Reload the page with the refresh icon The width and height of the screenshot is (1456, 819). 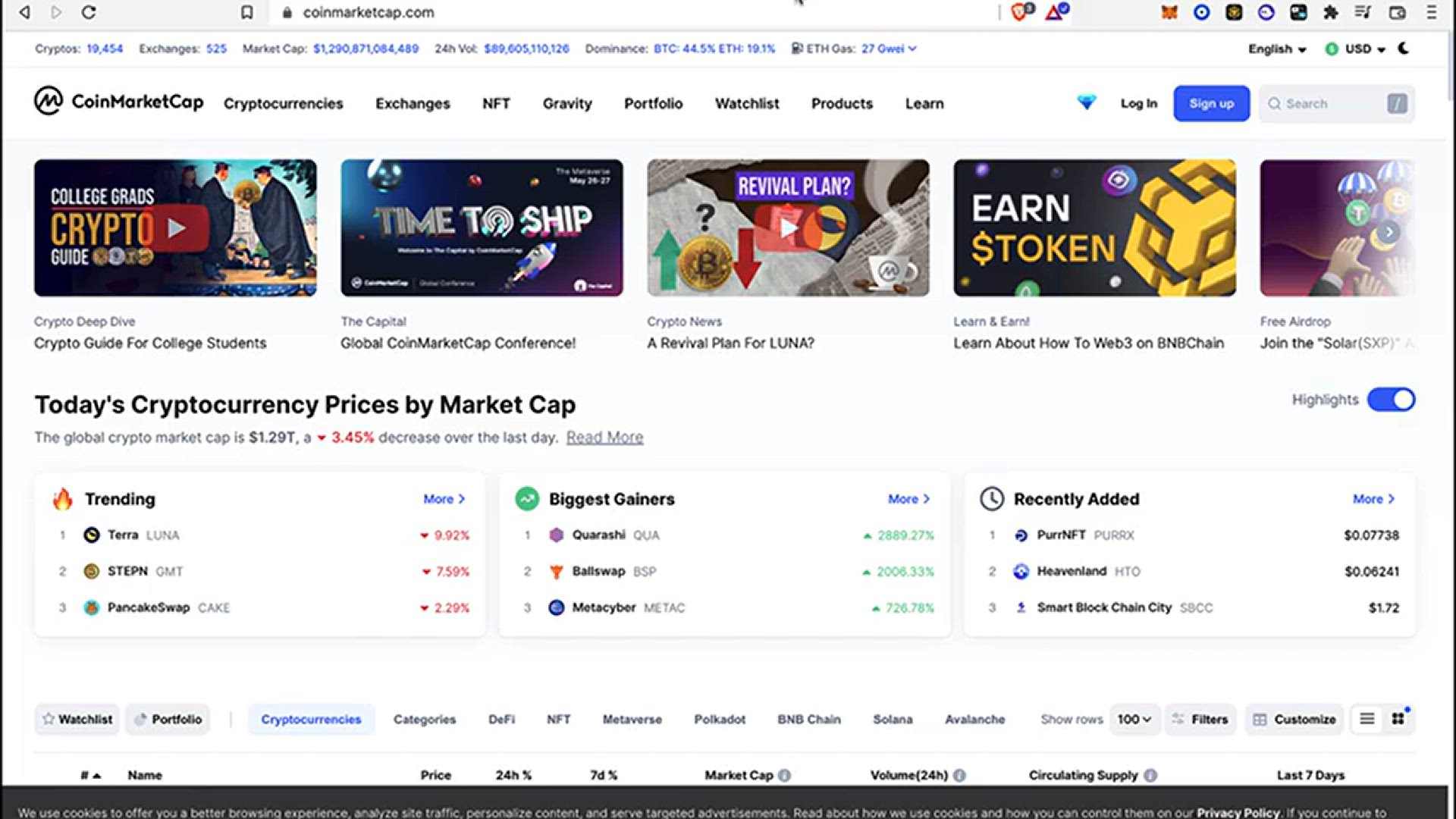click(89, 12)
